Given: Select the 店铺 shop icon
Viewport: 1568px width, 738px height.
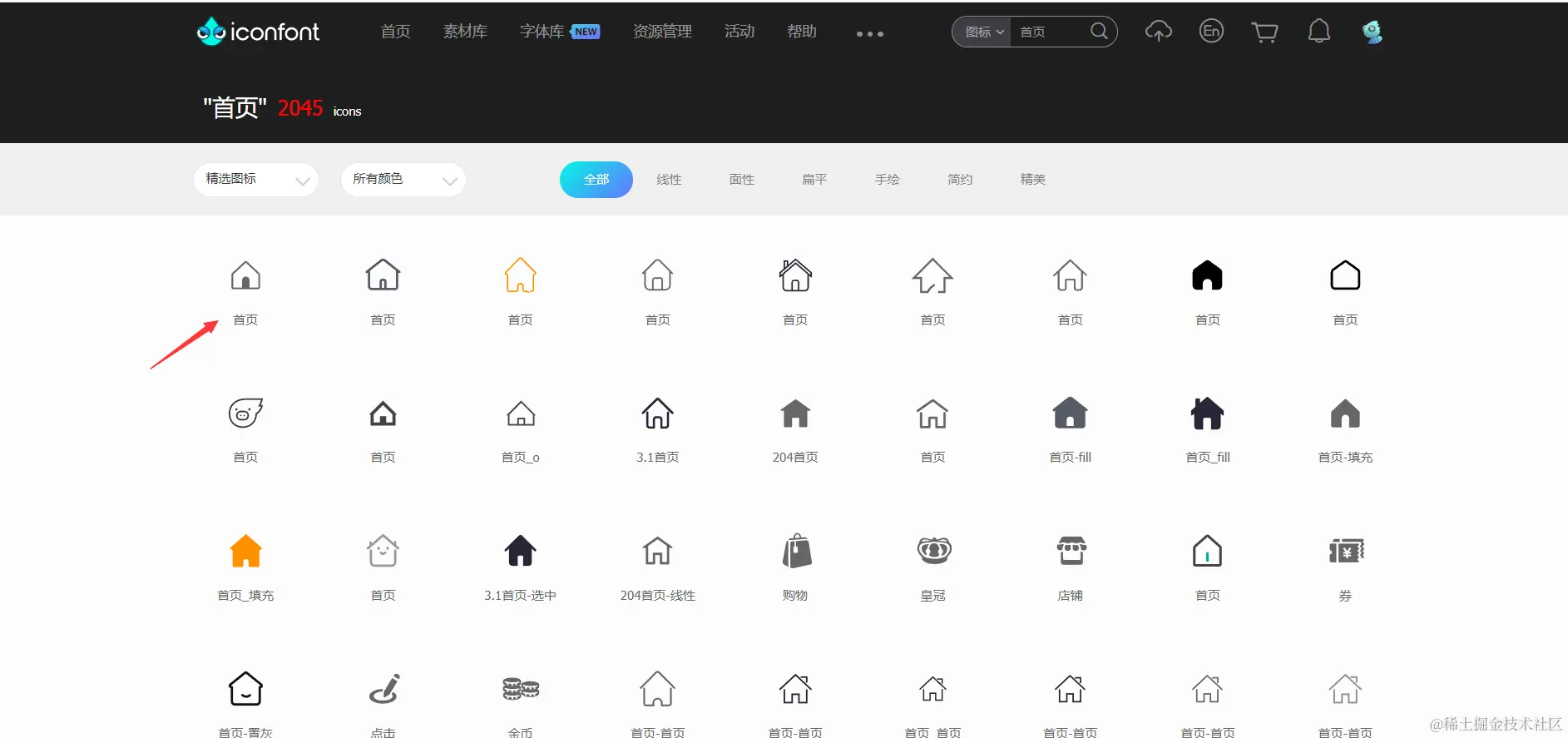Looking at the screenshot, I should [x=1071, y=551].
